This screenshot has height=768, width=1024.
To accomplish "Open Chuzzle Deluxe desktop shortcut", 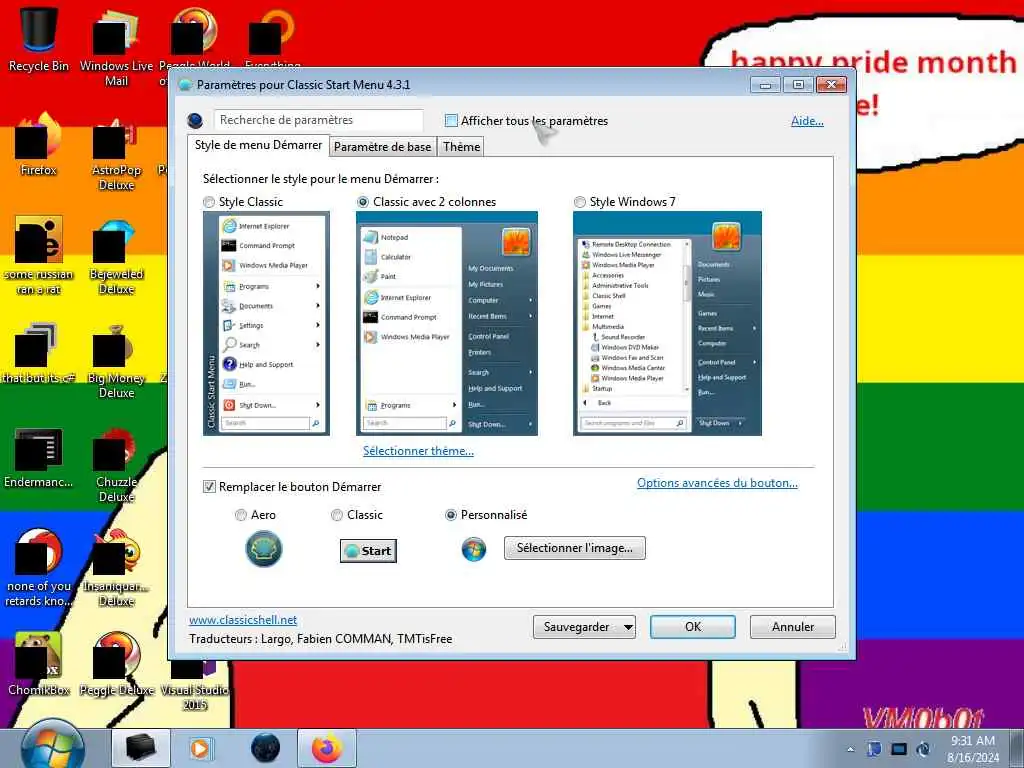I will (116, 465).
